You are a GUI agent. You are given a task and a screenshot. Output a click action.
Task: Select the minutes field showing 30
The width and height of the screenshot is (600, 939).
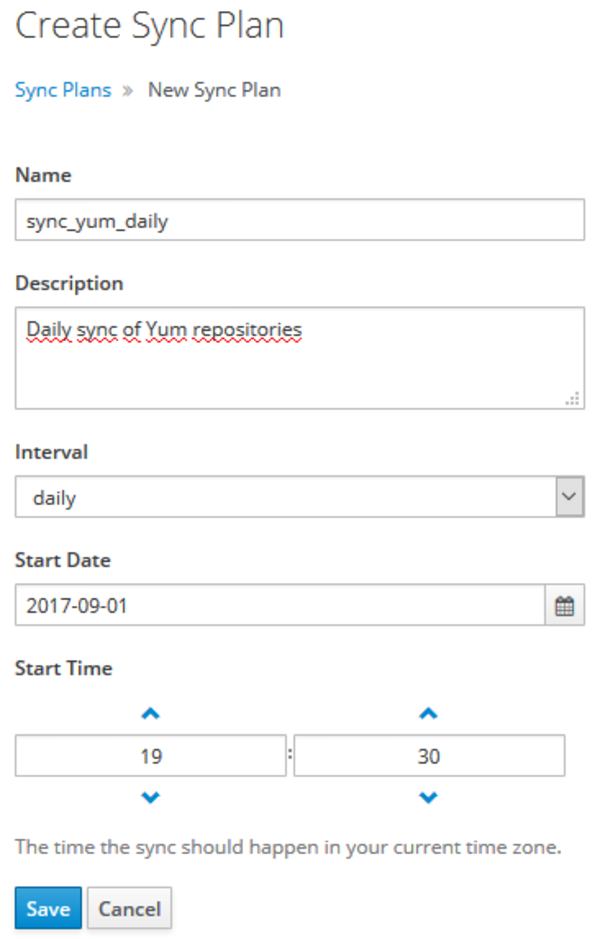pos(429,757)
